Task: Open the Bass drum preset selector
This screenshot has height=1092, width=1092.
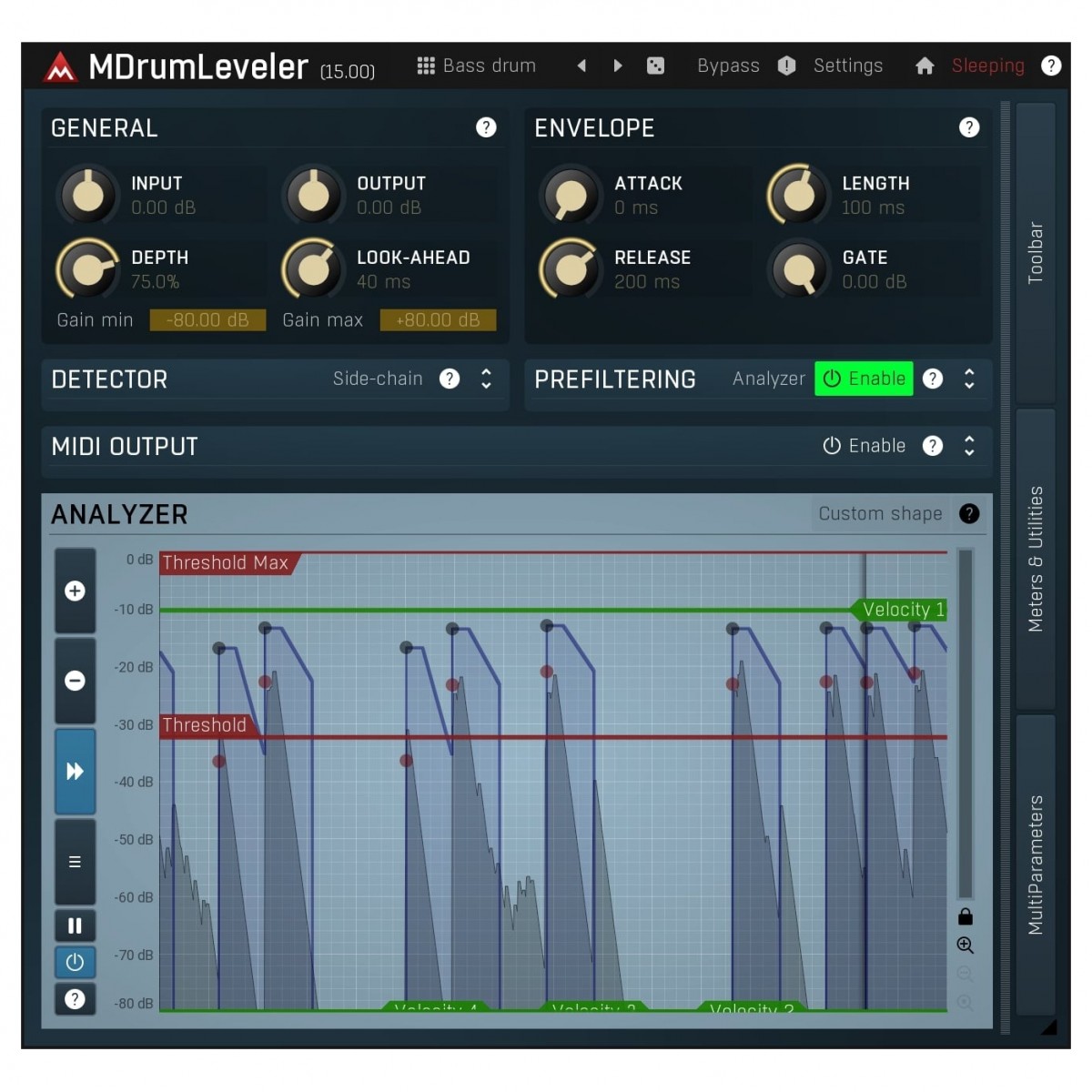Action: coord(477,66)
